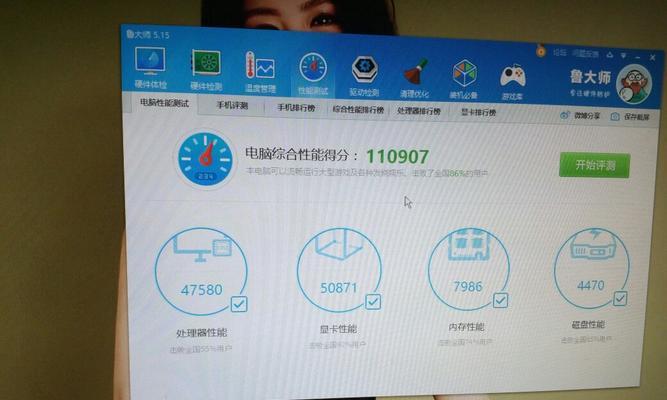Open 清理优化 broom icon
This screenshot has height=400, width=667.
tap(415, 72)
